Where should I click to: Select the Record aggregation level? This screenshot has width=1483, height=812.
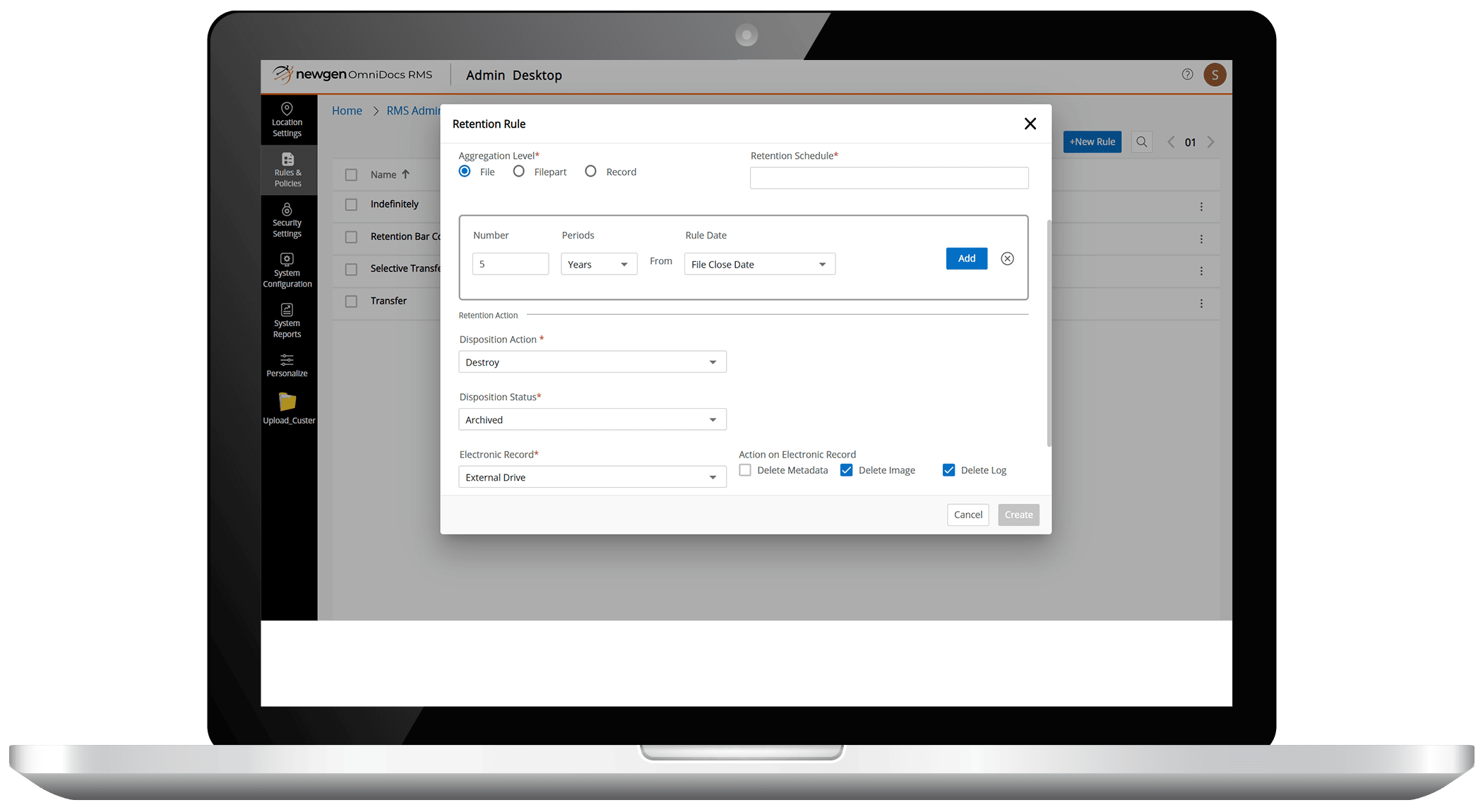[590, 172]
